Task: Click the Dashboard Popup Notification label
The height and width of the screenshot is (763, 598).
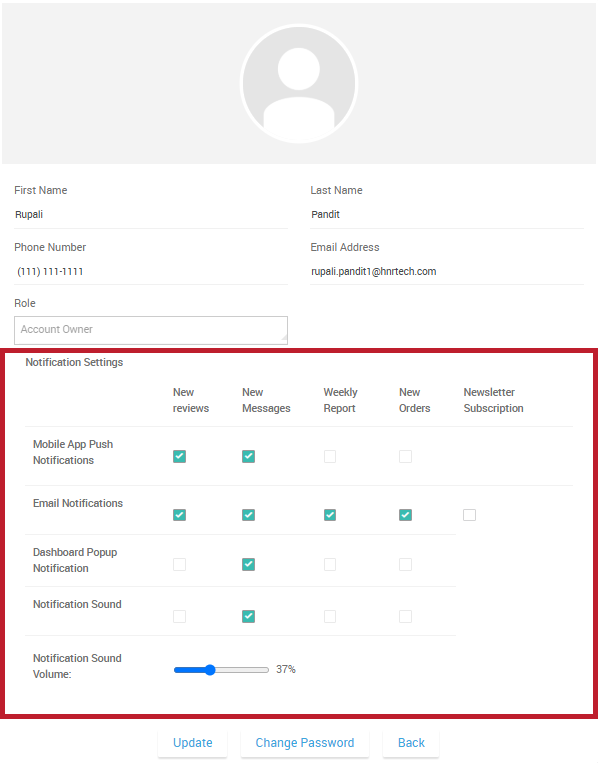Action: click(x=75, y=560)
